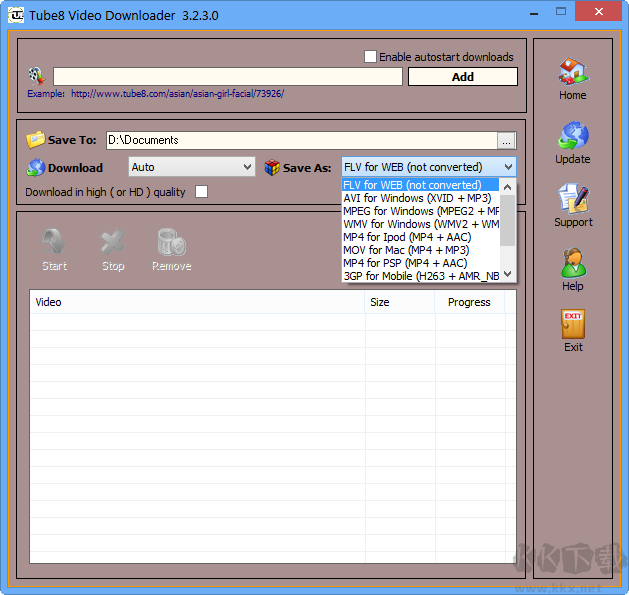This screenshot has height=595, width=629.
Task: Open the Auto download dropdown
Action: pyautogui.click(x=192, y=167)
